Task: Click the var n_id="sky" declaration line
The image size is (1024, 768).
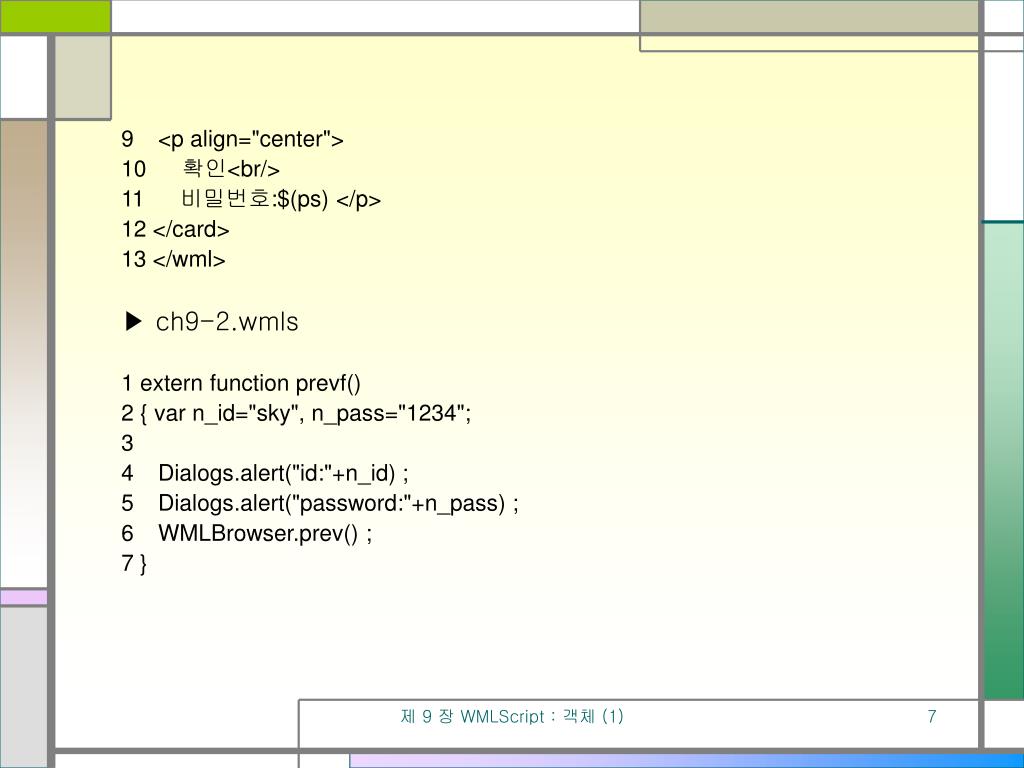Action: click(x=296, y=413)
